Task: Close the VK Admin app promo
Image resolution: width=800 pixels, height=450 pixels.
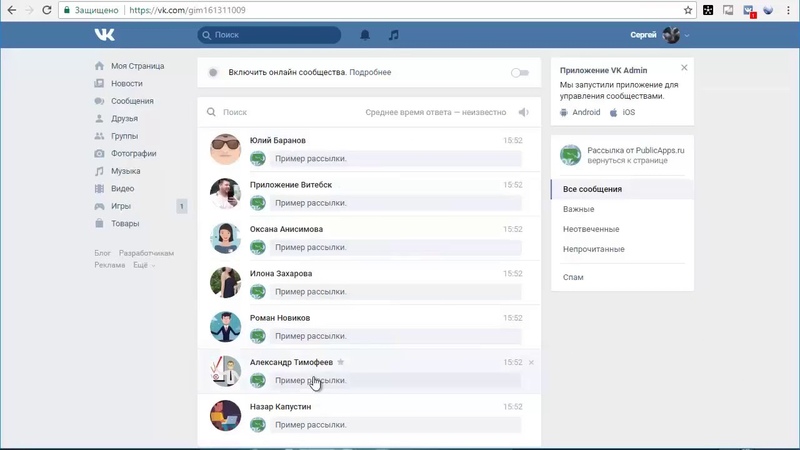Action: click(684, 68)
